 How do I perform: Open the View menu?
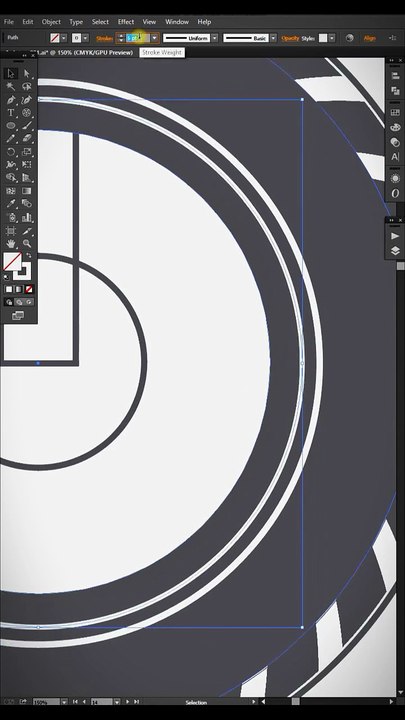pyautogui.click(x=149, y=22)
